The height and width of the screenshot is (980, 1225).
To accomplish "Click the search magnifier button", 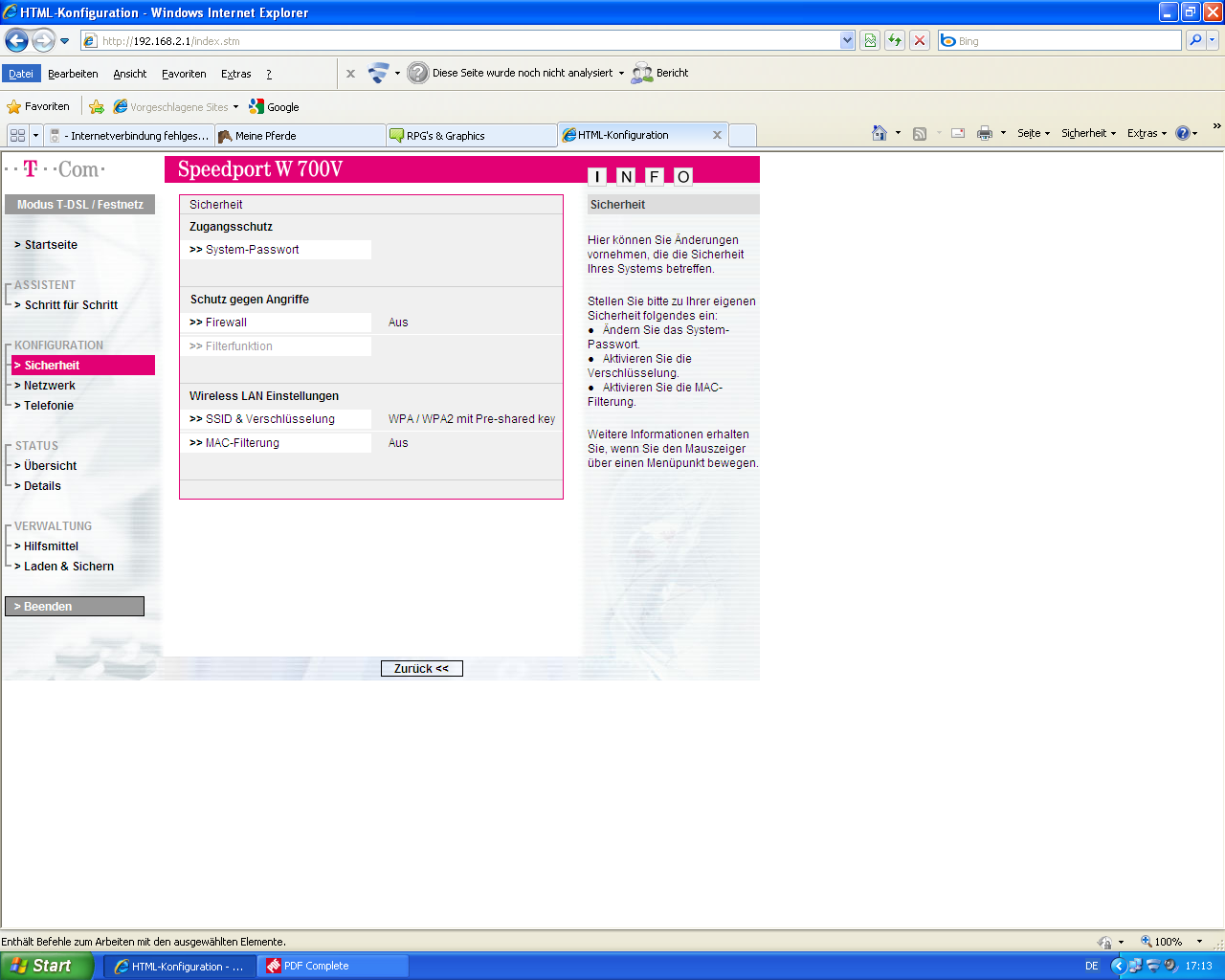I will [x=1194, y=40].
